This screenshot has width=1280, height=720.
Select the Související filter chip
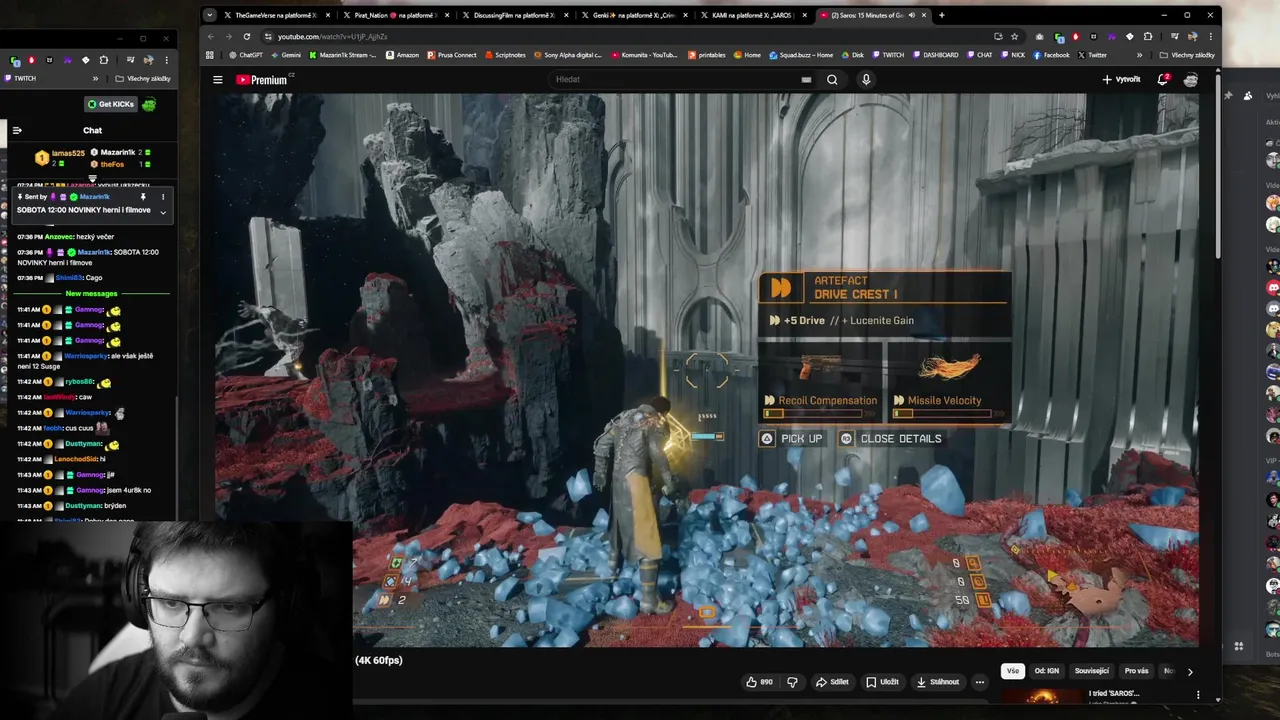click(x=1092, y=671)
